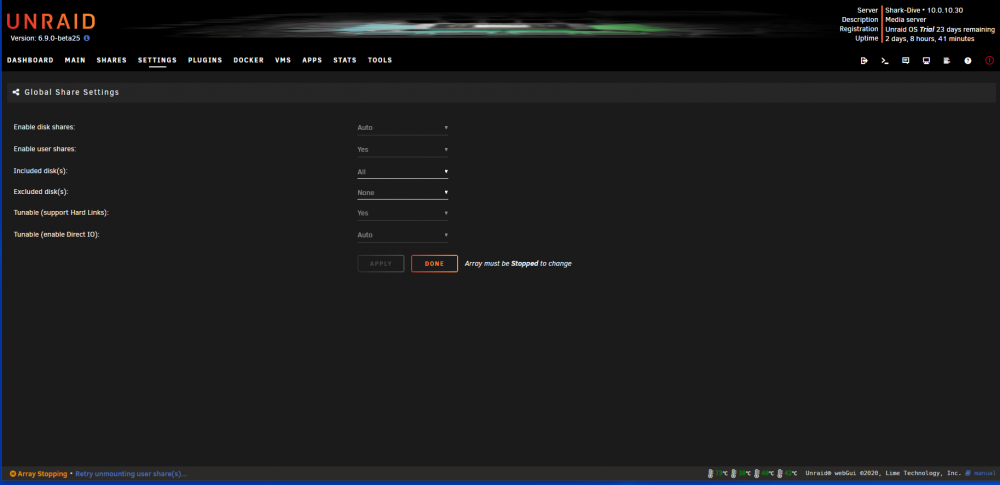Click the UNRAID logo
1000x485 pixels.
(50, 22)
